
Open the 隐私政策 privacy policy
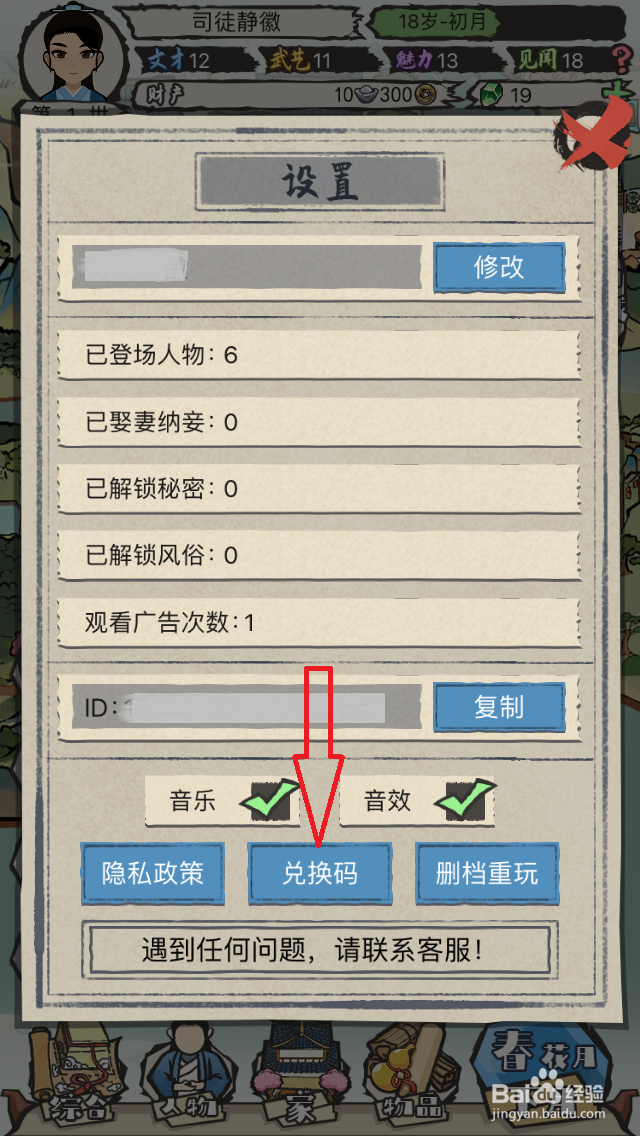152,873
